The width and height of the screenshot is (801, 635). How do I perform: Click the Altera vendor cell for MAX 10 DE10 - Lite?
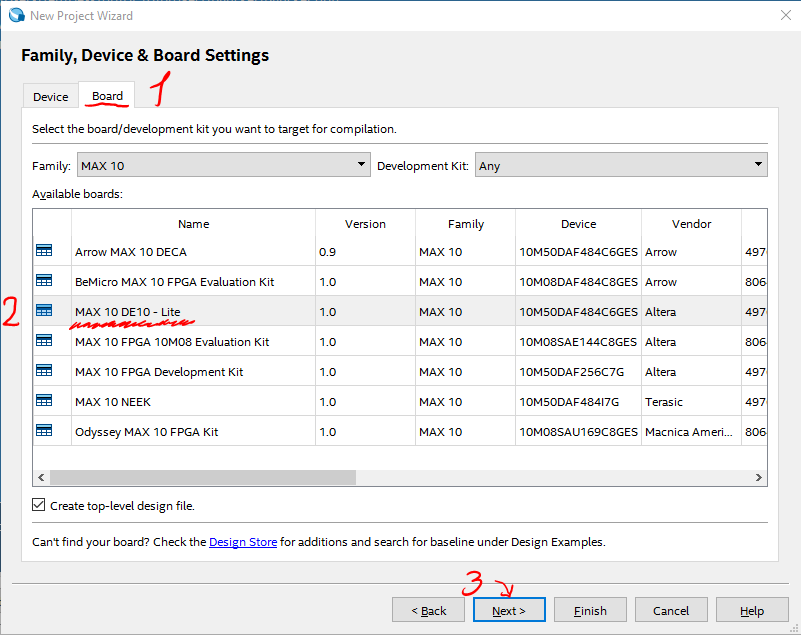click(x=692, y=312)
